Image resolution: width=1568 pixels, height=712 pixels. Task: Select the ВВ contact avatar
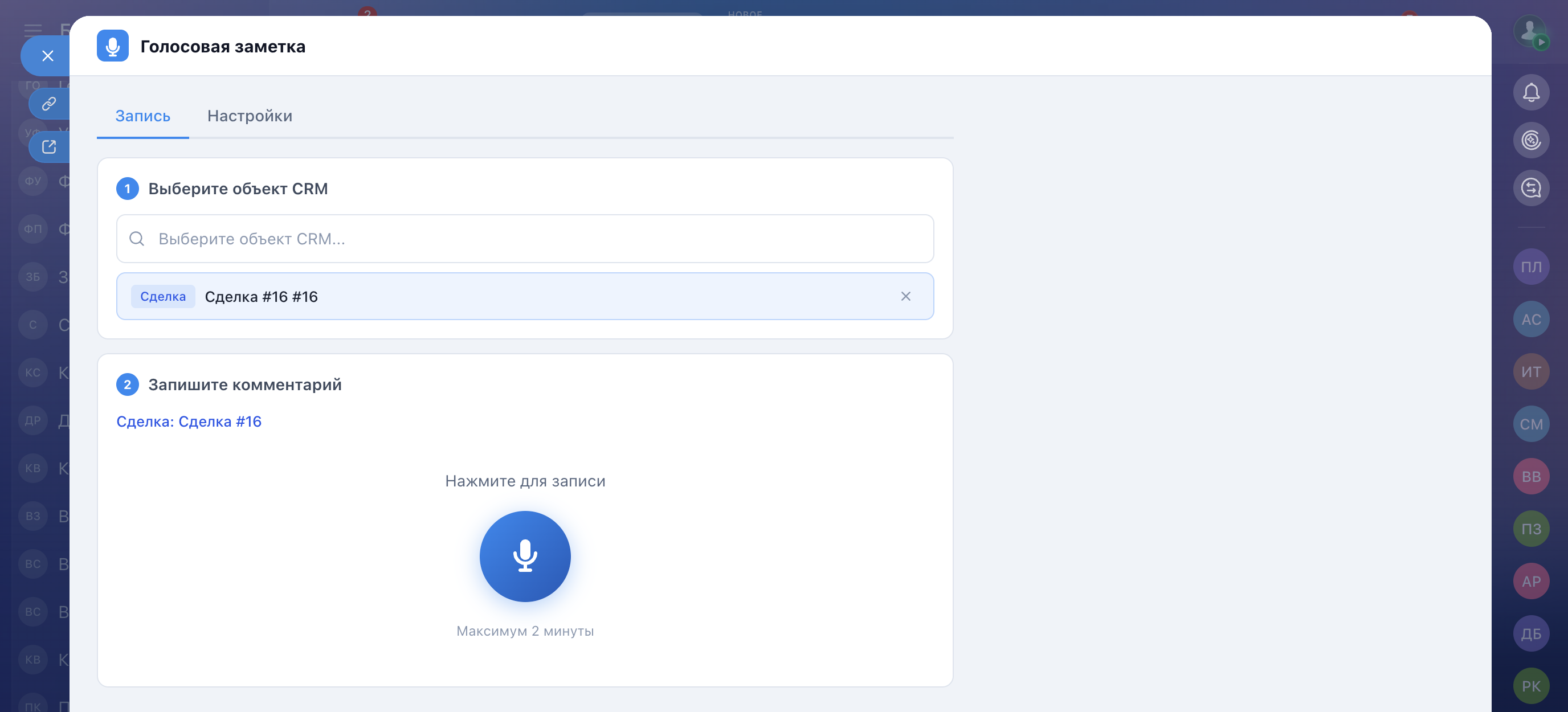pos(1531,476)
